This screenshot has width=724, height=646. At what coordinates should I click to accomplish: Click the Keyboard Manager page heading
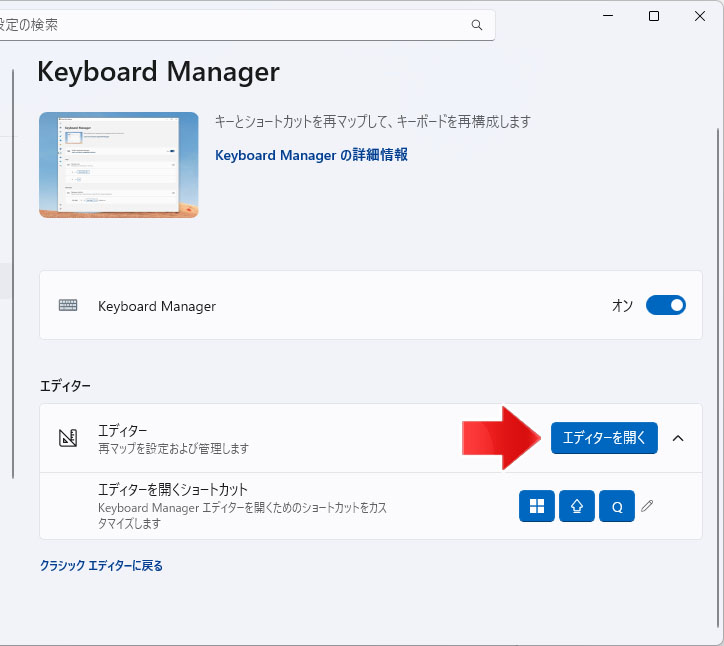click(158, 72)
